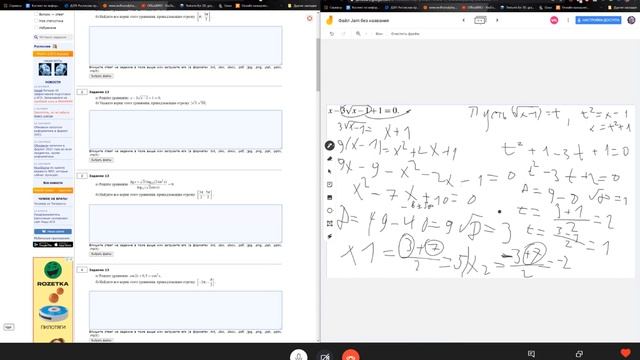This screenshot has width=640, height=360.
Task: Click the answer box for task number 1
Action: 186,129
